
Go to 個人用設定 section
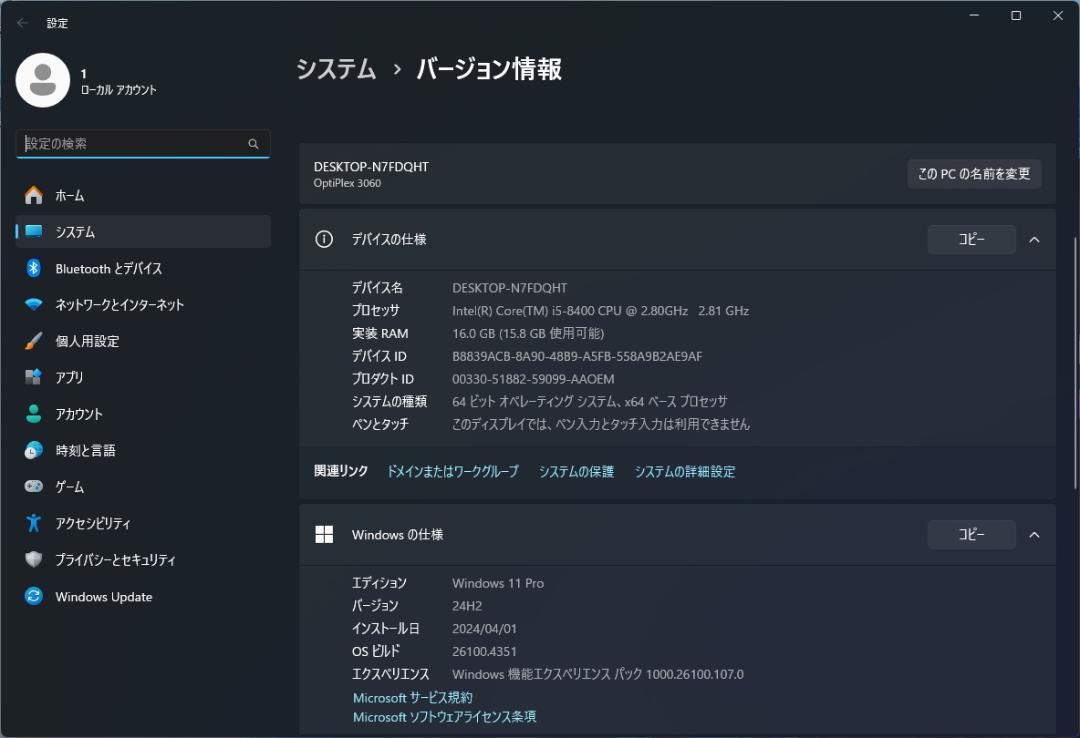pyautogui.click(x=143, y=341)
